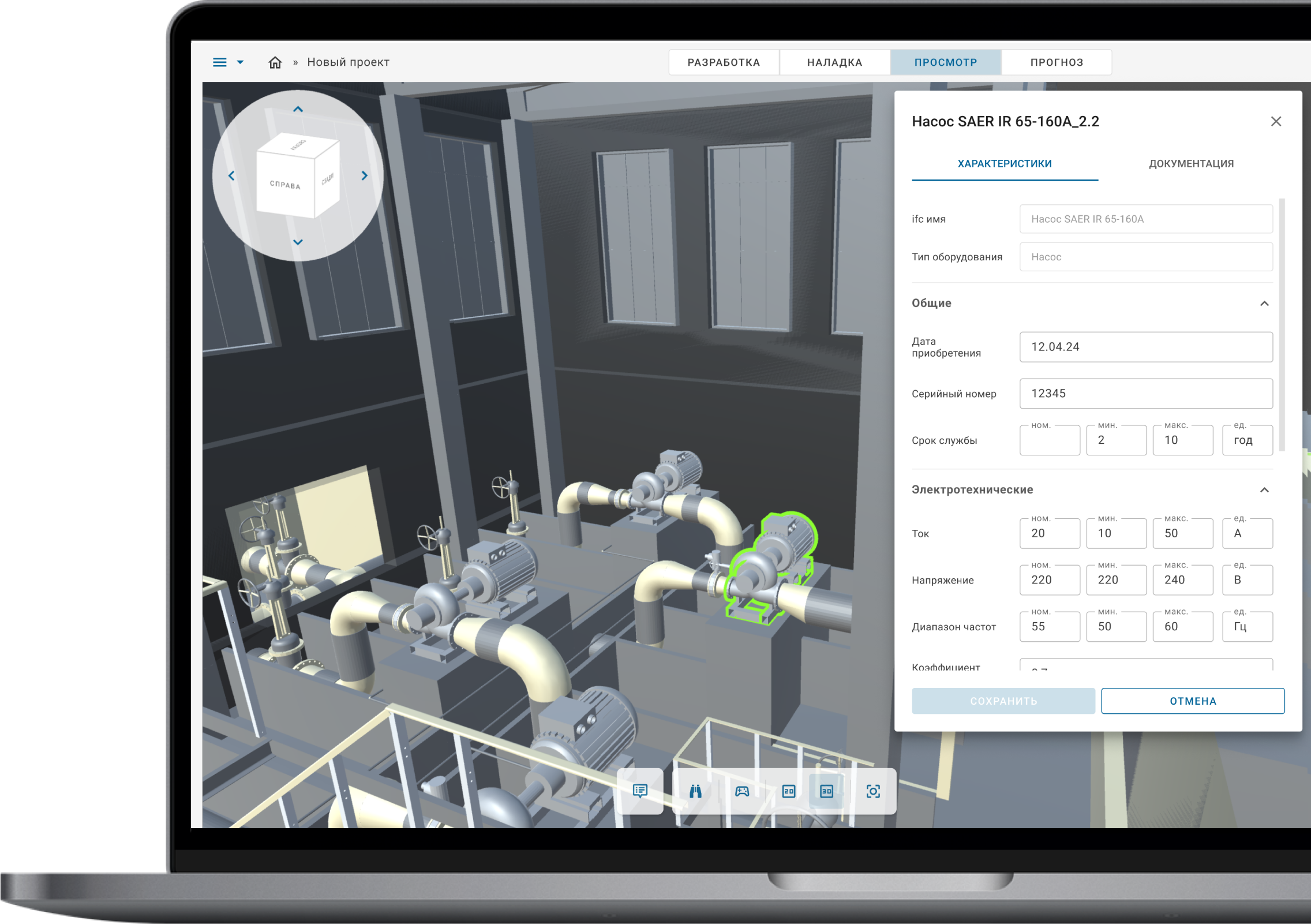Rotate view cube with right arrow
The width and height of the screenshot is (1311, 924).
pyautogui.click(x=364, y=175)
